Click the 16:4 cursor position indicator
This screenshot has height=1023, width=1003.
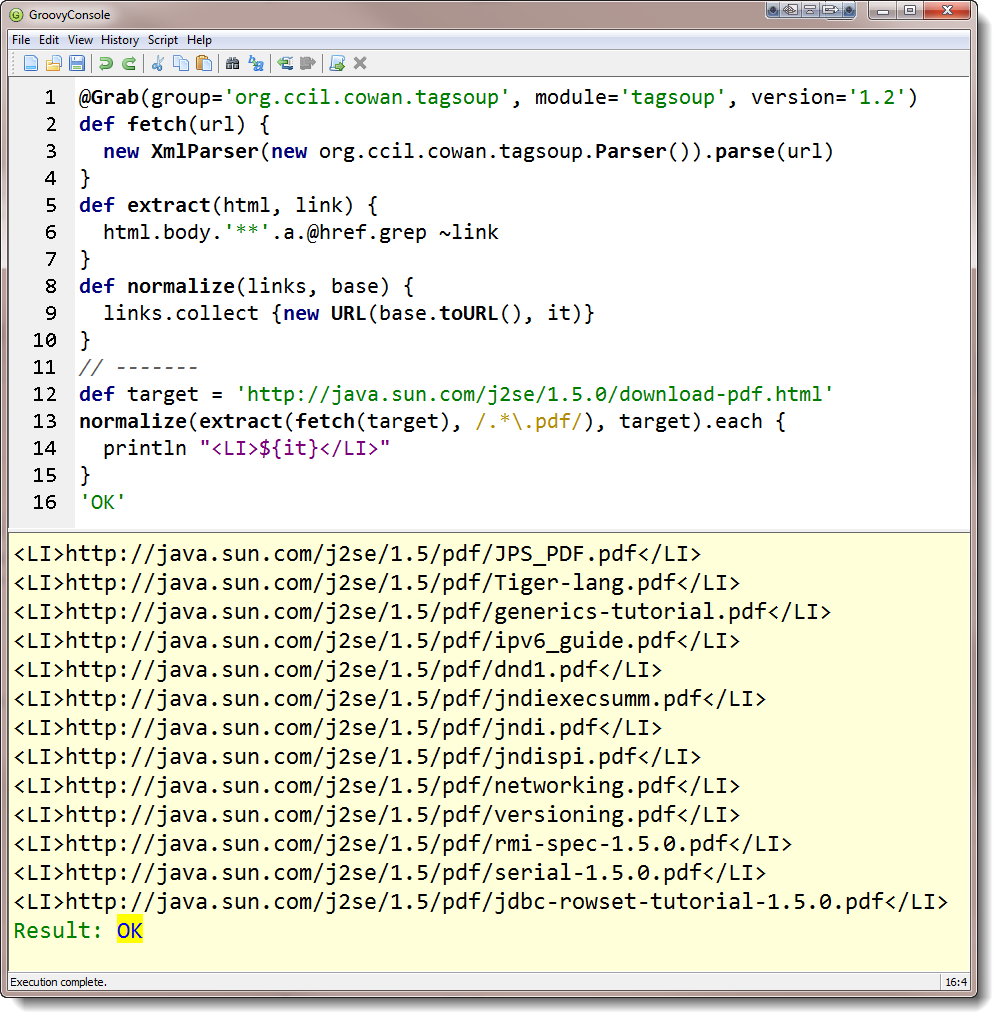coord(957,982)
